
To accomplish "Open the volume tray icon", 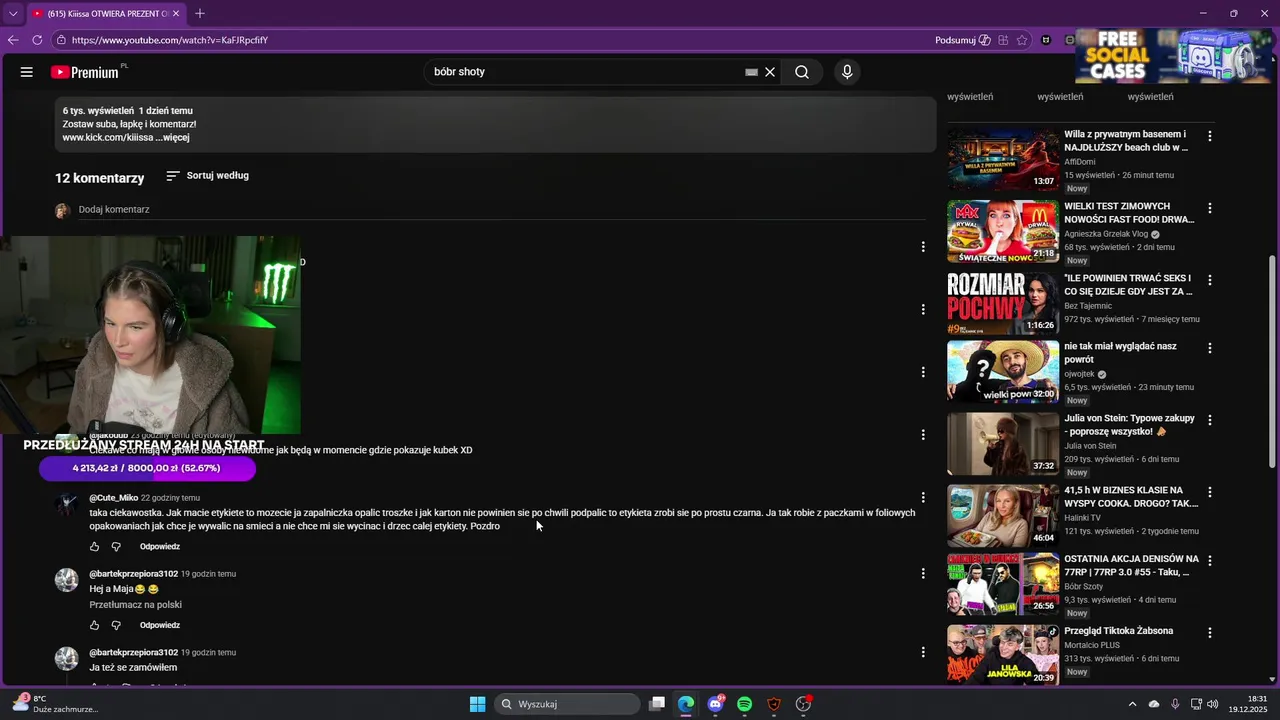I will [x=1212, y=704].
